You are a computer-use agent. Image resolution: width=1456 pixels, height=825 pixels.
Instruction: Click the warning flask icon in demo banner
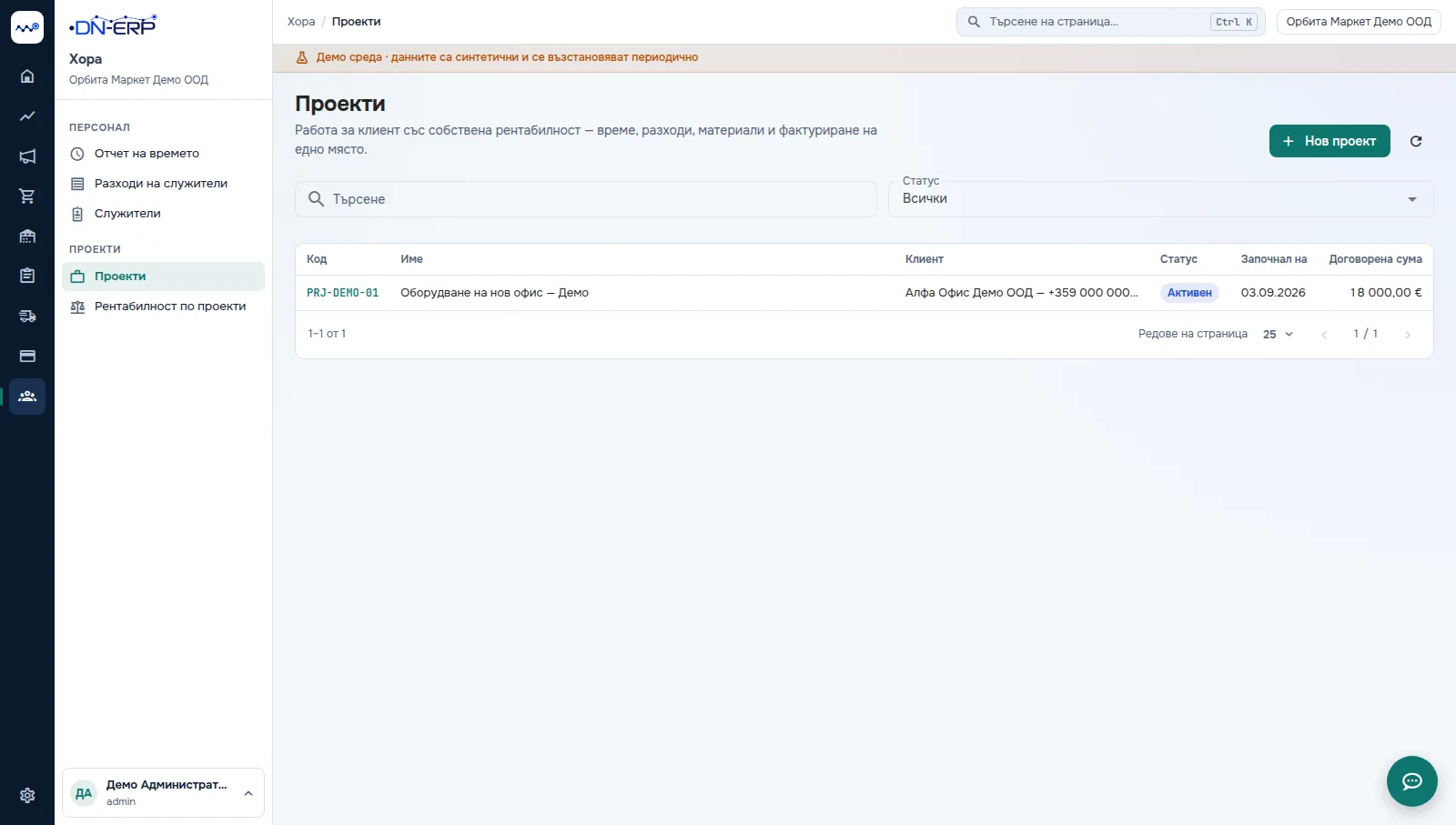[302, 57]
